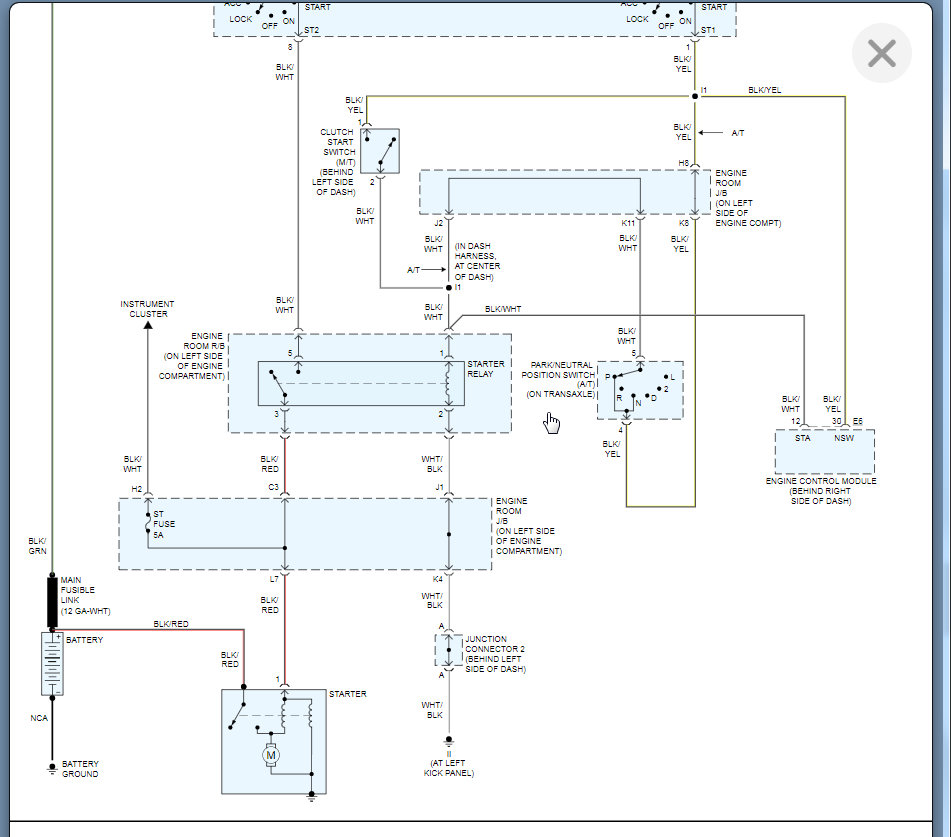Click the Instrument Cluster arrow

[x=148, y=325]
